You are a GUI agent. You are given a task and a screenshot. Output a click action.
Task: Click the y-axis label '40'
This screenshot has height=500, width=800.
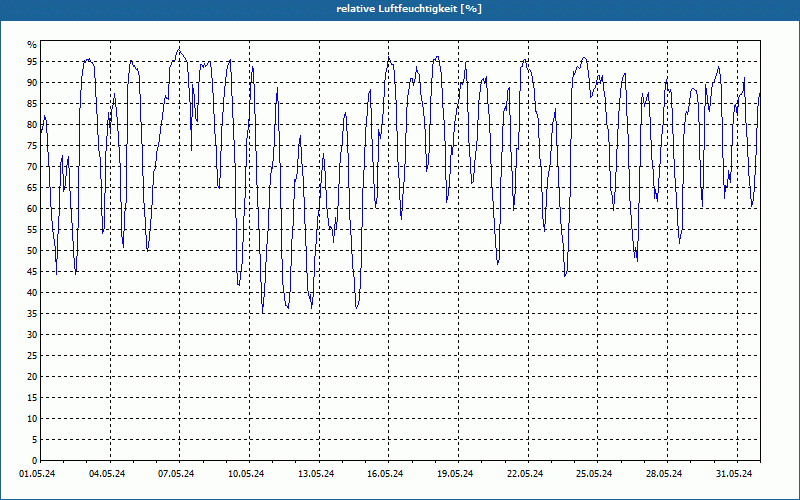[32, 292]
